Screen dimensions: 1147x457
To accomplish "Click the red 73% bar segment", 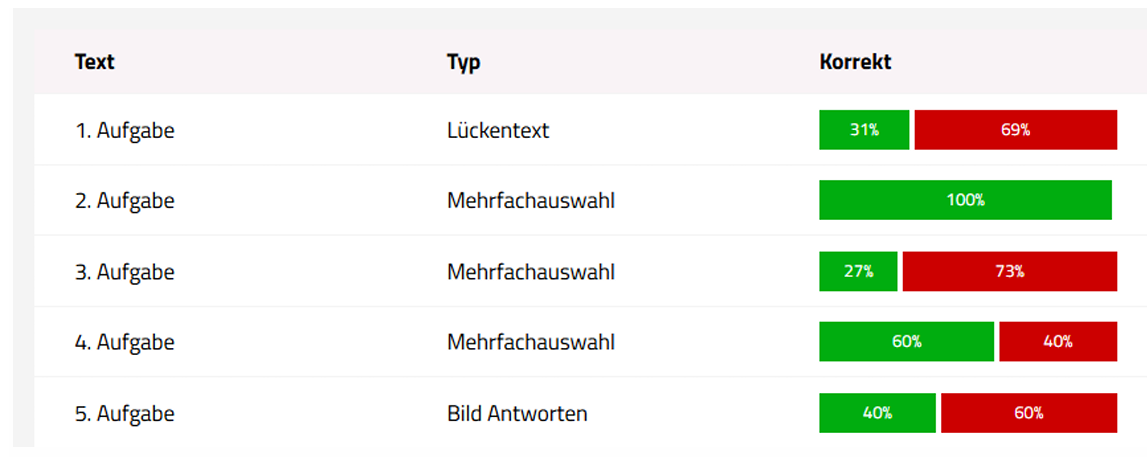I will coord(1009,271).
